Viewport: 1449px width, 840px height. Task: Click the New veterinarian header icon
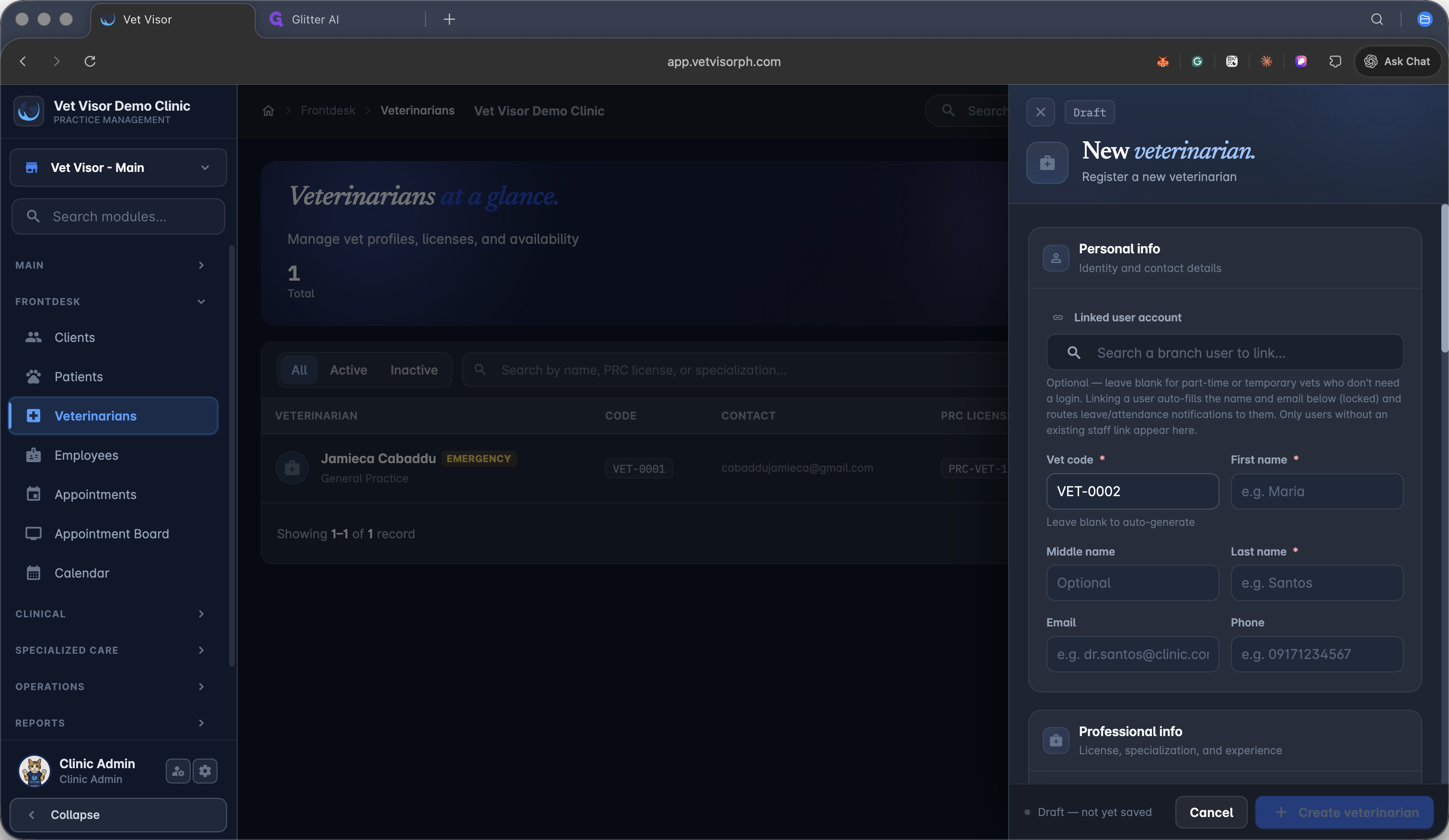click(1047, 163)
